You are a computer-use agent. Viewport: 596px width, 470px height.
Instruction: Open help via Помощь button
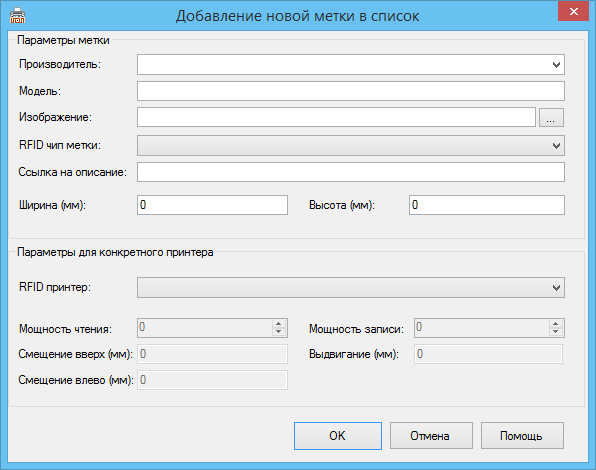click(x=522, y=436)
